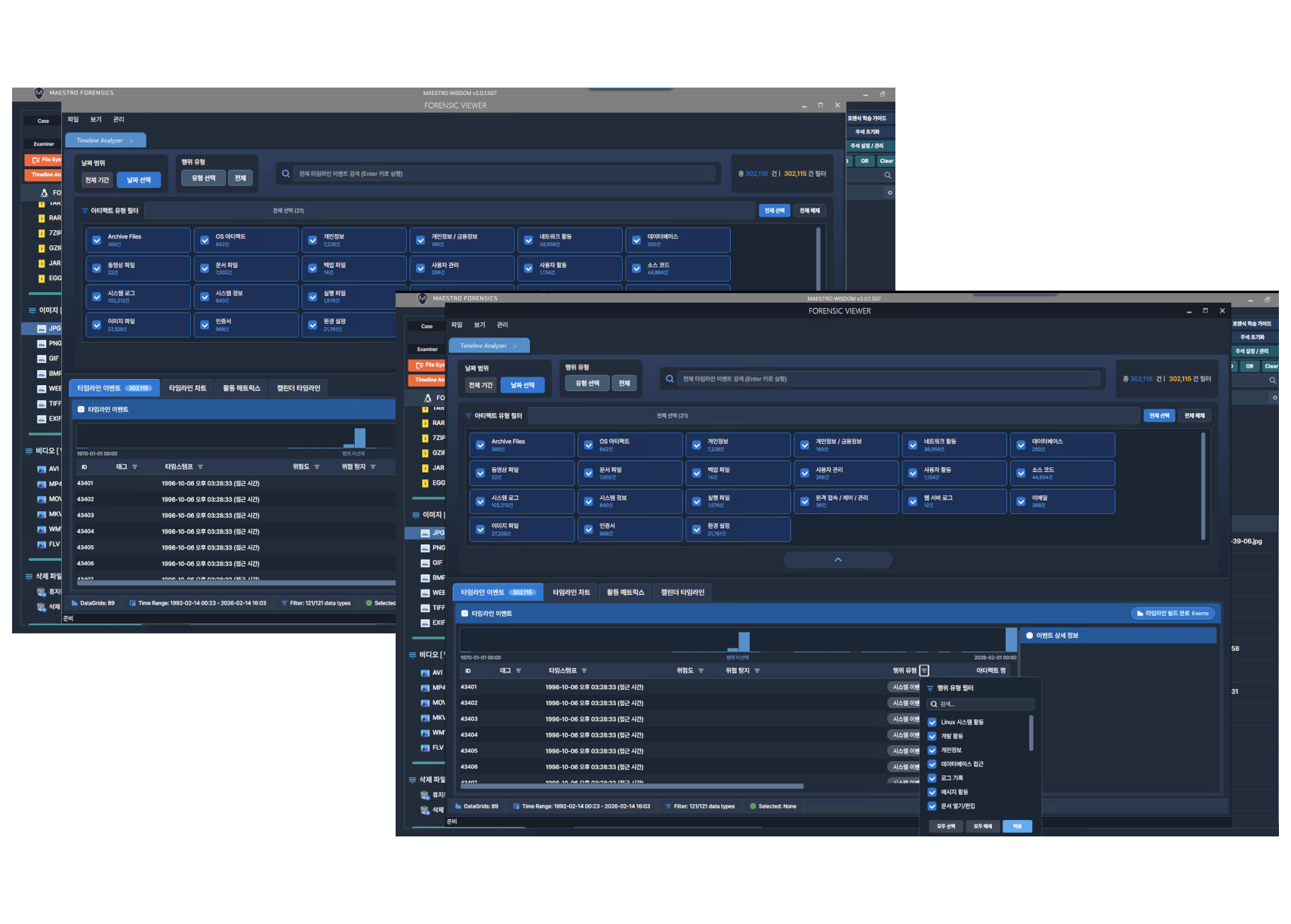Open the 관리 menu in the front window
1291x924 pixels.
502,325
